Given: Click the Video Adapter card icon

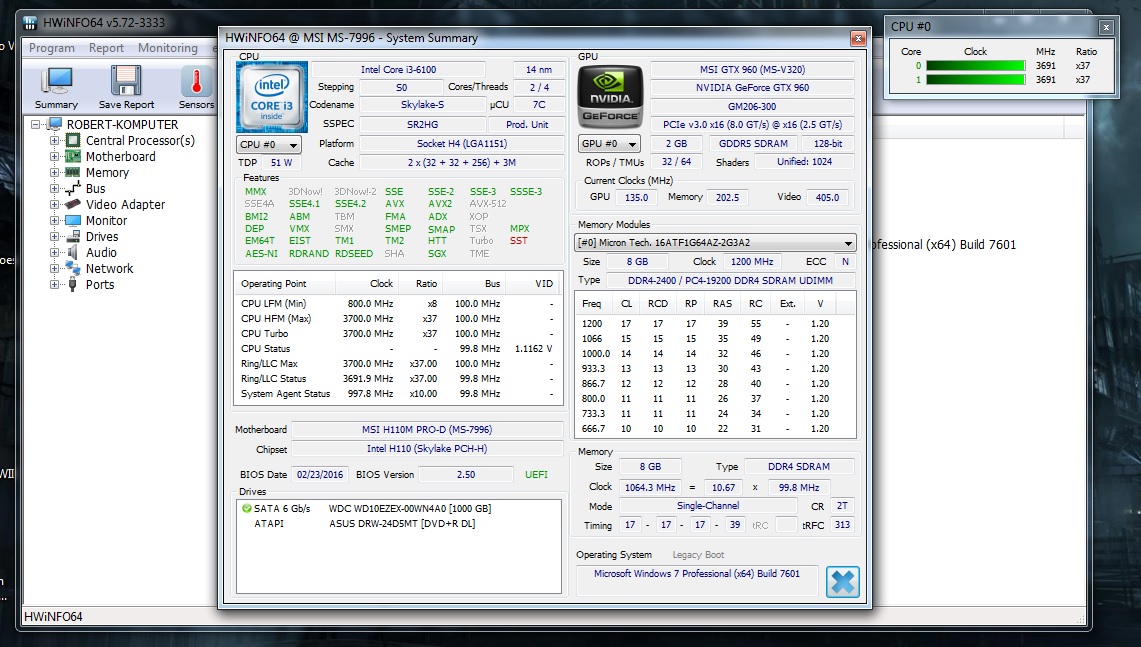Looking at the screenshot, I should point(73,205).
